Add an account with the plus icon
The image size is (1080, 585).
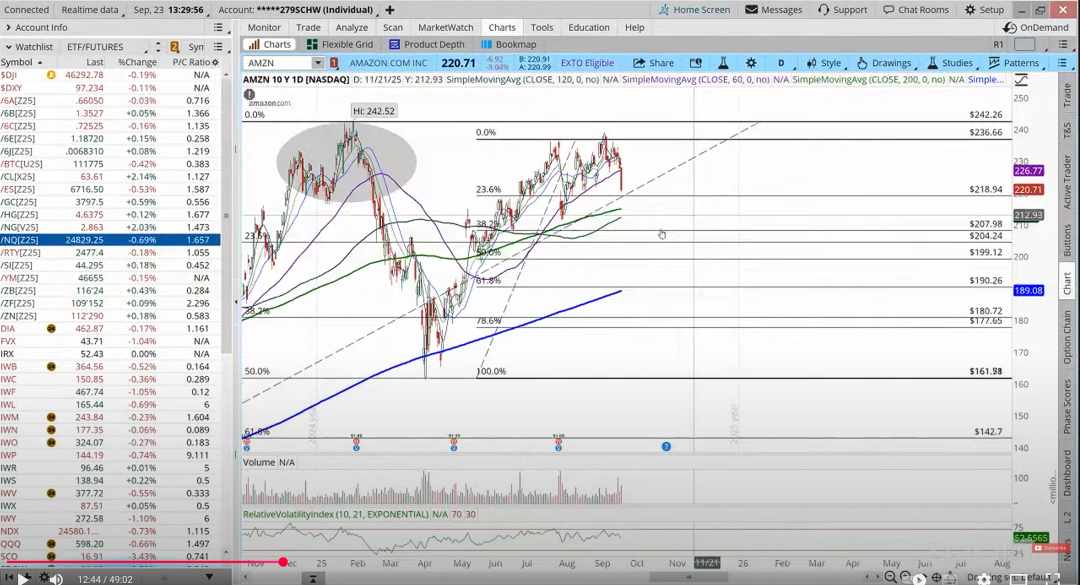tap(390, 10)
